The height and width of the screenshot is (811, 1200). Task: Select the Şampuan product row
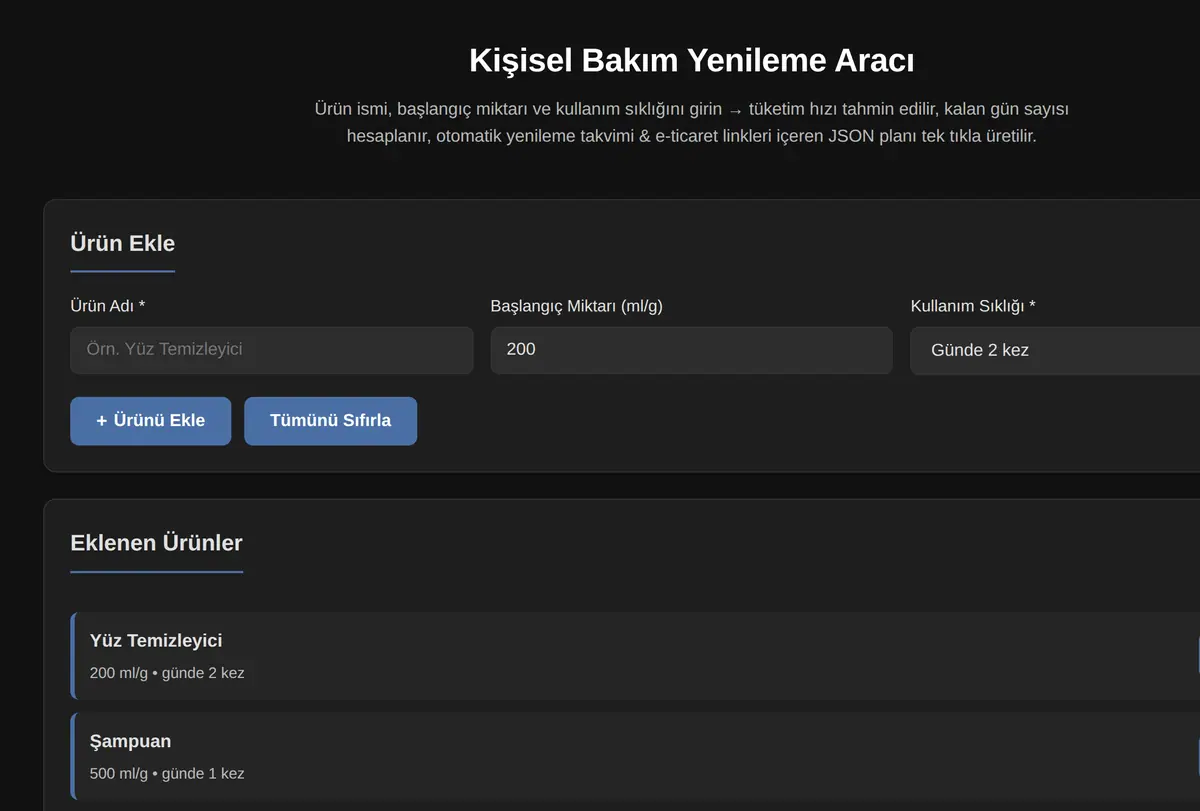coord(636,756)
